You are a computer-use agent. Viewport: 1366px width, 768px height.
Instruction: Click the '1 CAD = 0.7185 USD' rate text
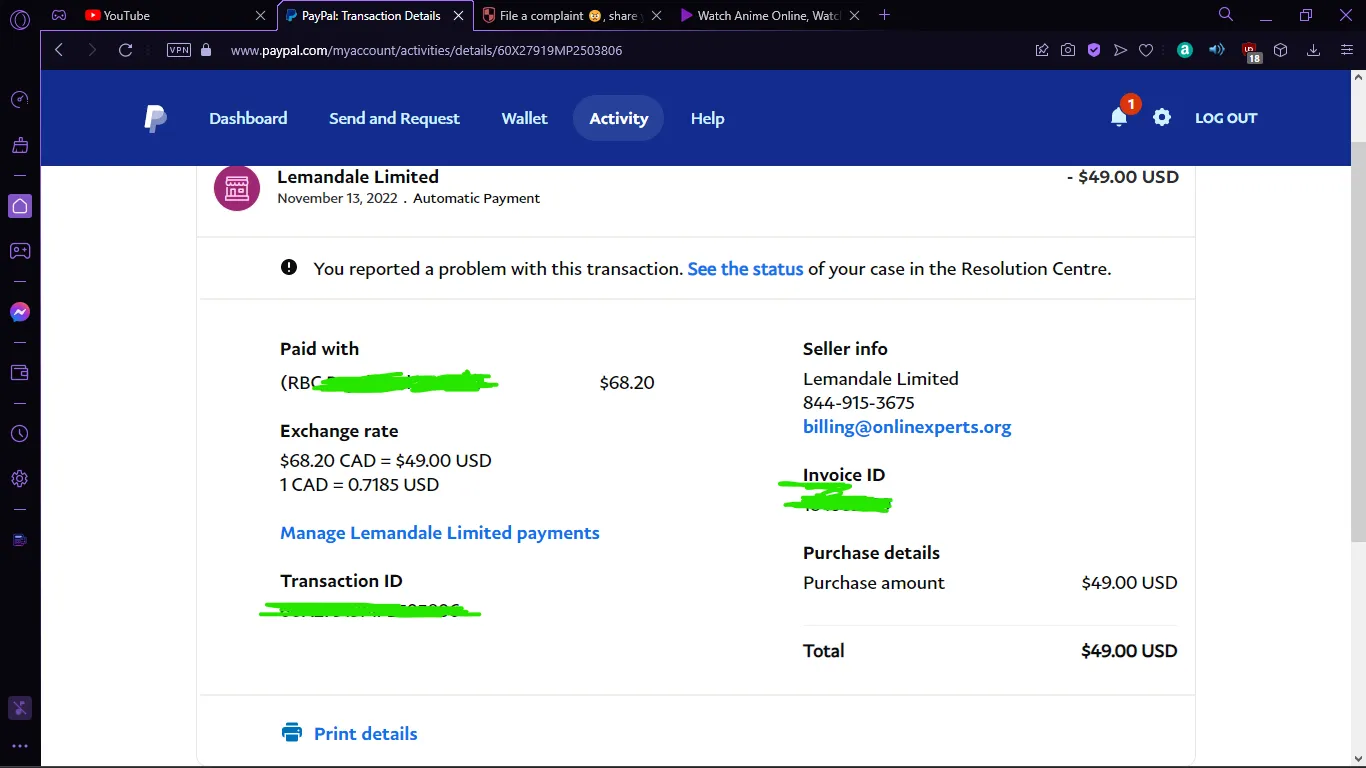click(359, 485)
